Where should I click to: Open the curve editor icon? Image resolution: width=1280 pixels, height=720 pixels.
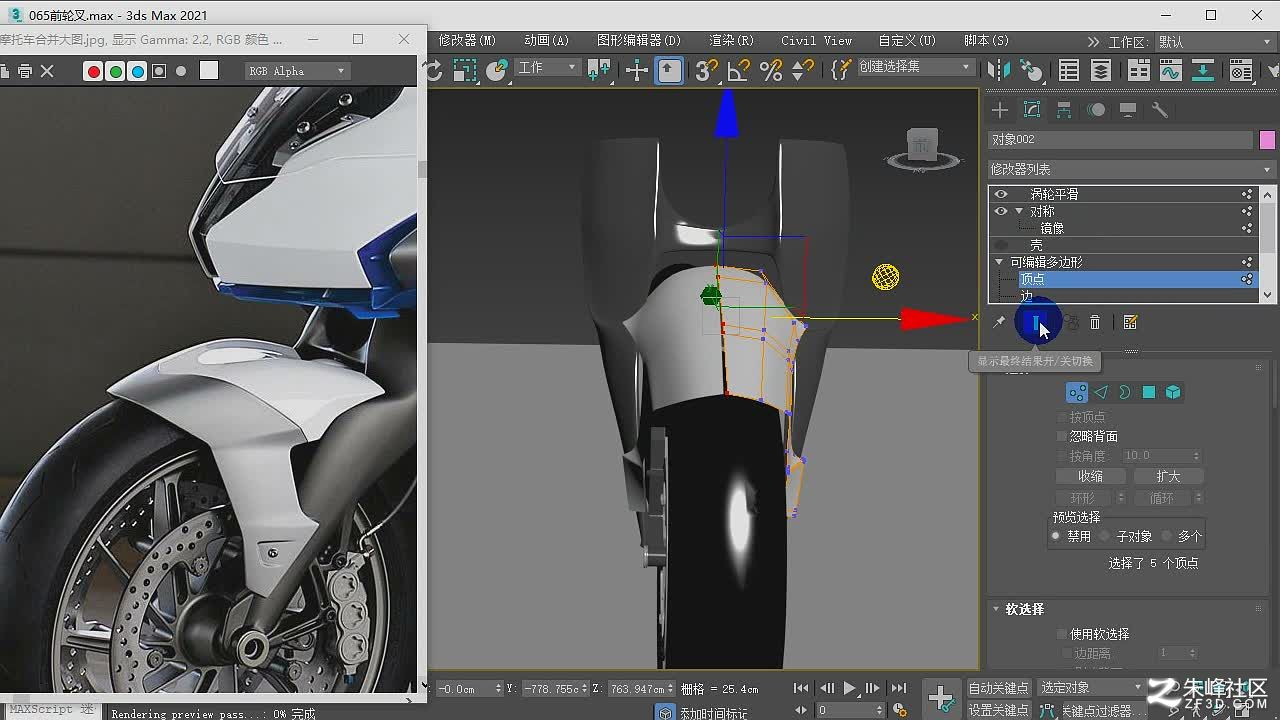coord(1170,70)
